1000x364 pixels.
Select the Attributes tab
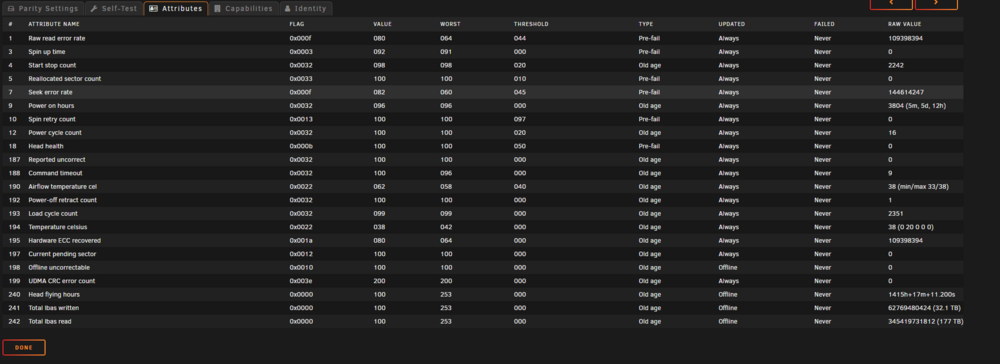point(175,8)
